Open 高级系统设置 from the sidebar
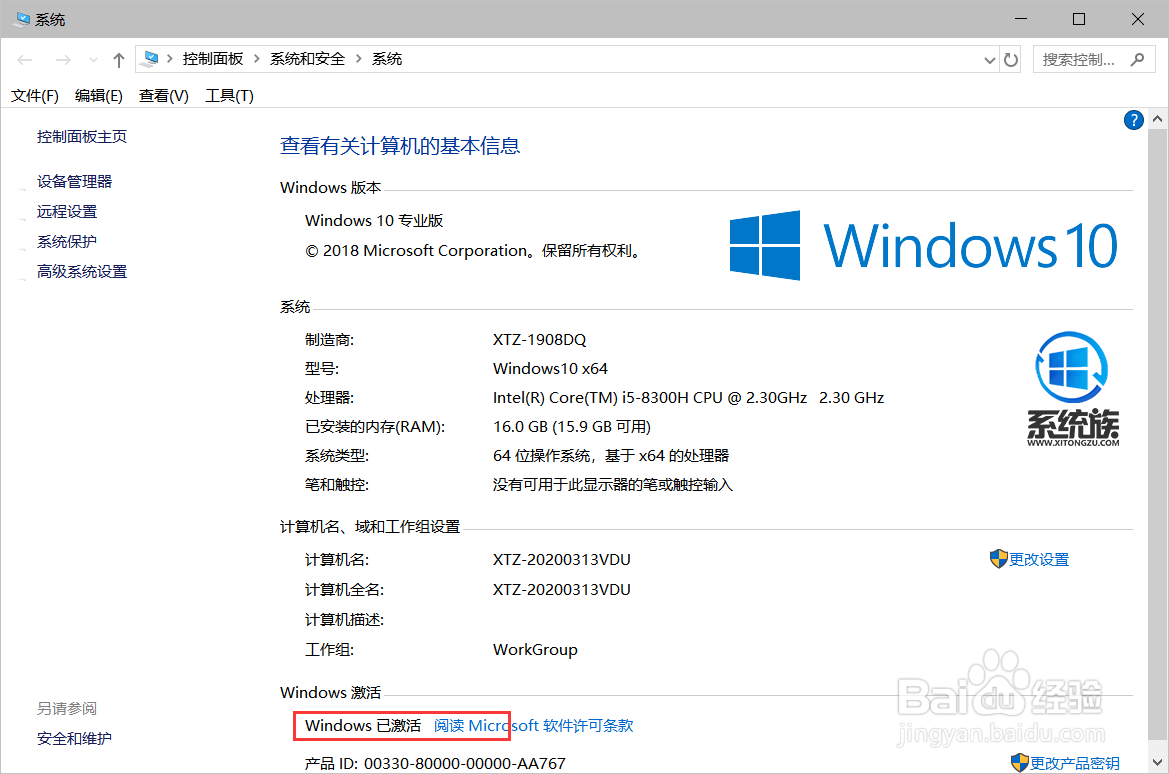This screenshot has width=1169, height=774. pos(82,271)
